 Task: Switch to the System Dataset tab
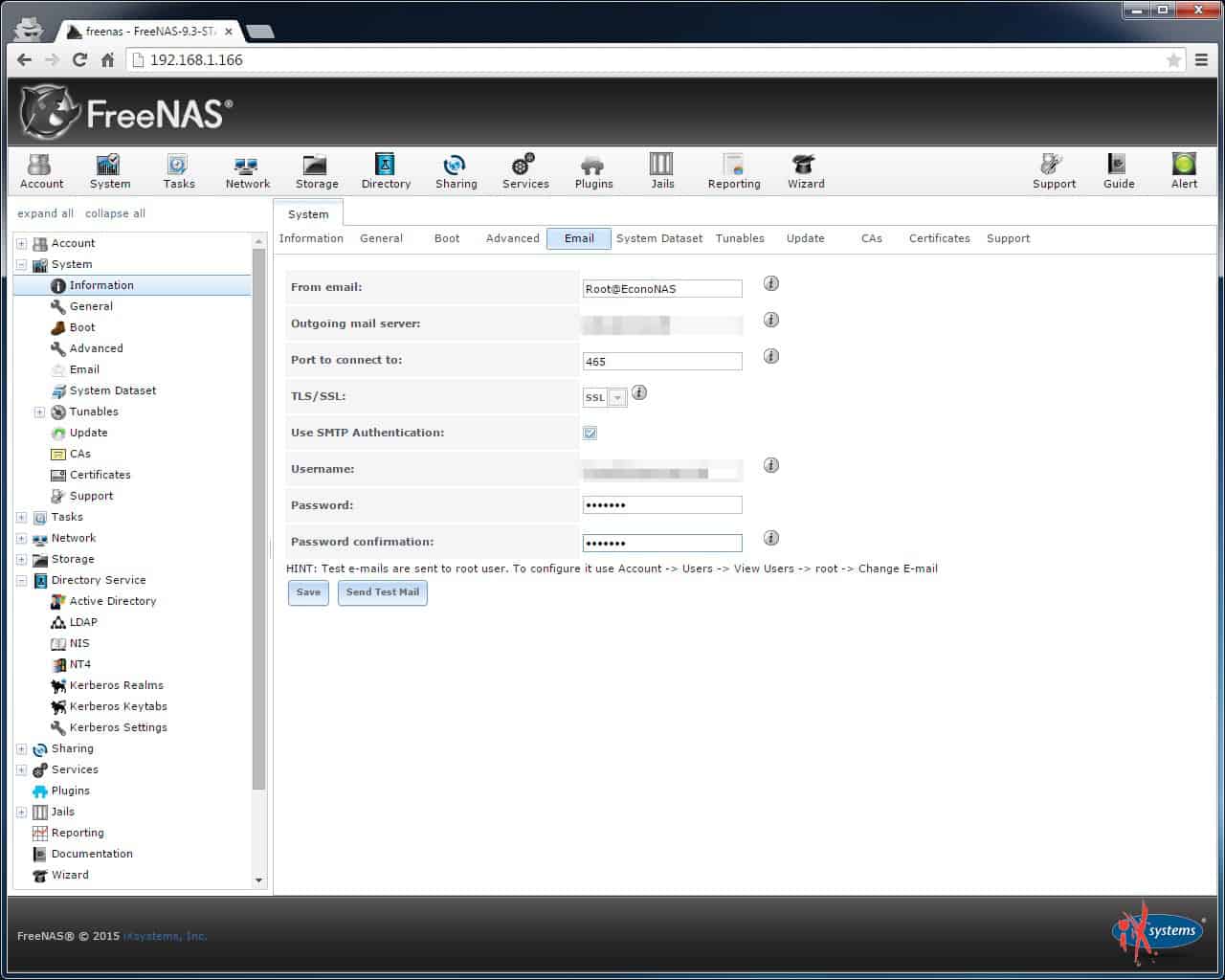(x=659, y=238)
